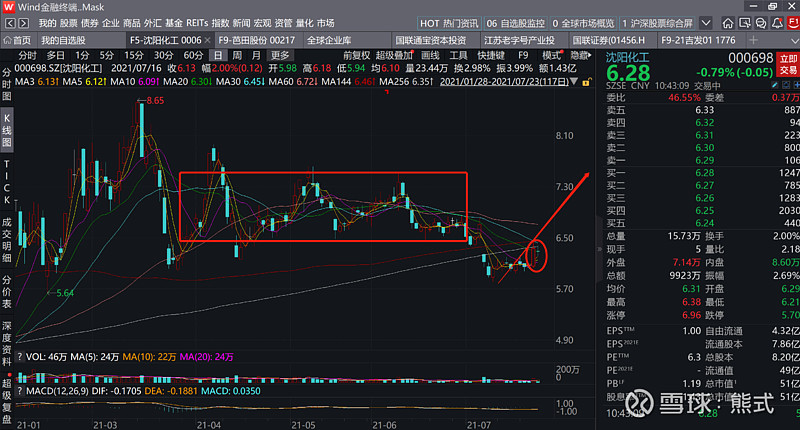Open the 06 自选股监控 shortcut

[515, 23]
